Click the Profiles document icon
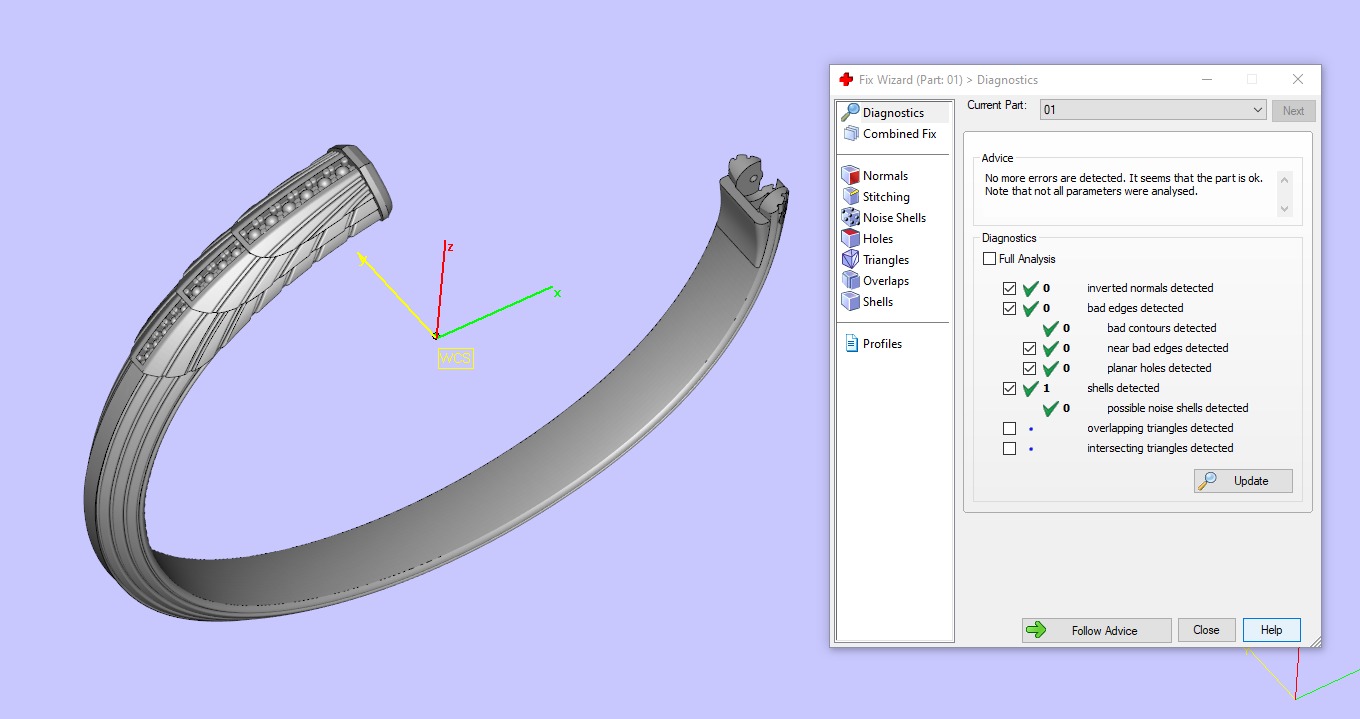1360x719 pixels. 852,343
